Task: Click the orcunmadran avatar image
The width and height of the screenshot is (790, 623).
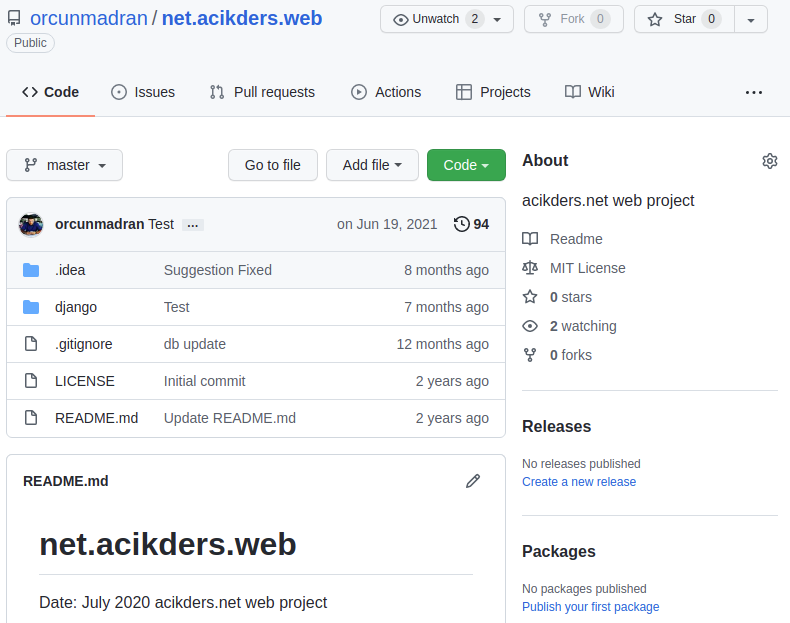Action: point(31,225)
